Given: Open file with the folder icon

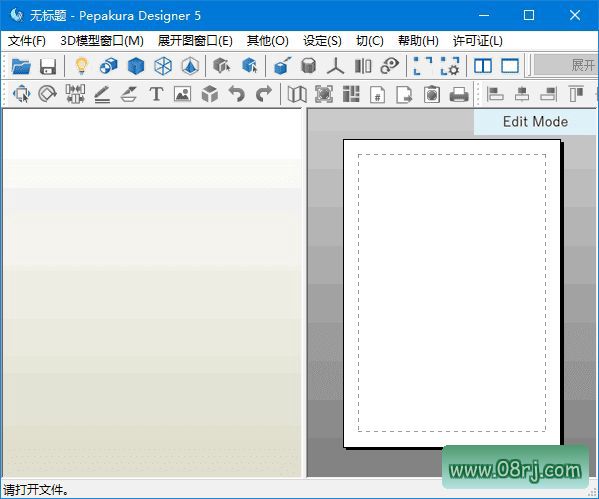Looking at the screenshot, I should coord(21,66).
